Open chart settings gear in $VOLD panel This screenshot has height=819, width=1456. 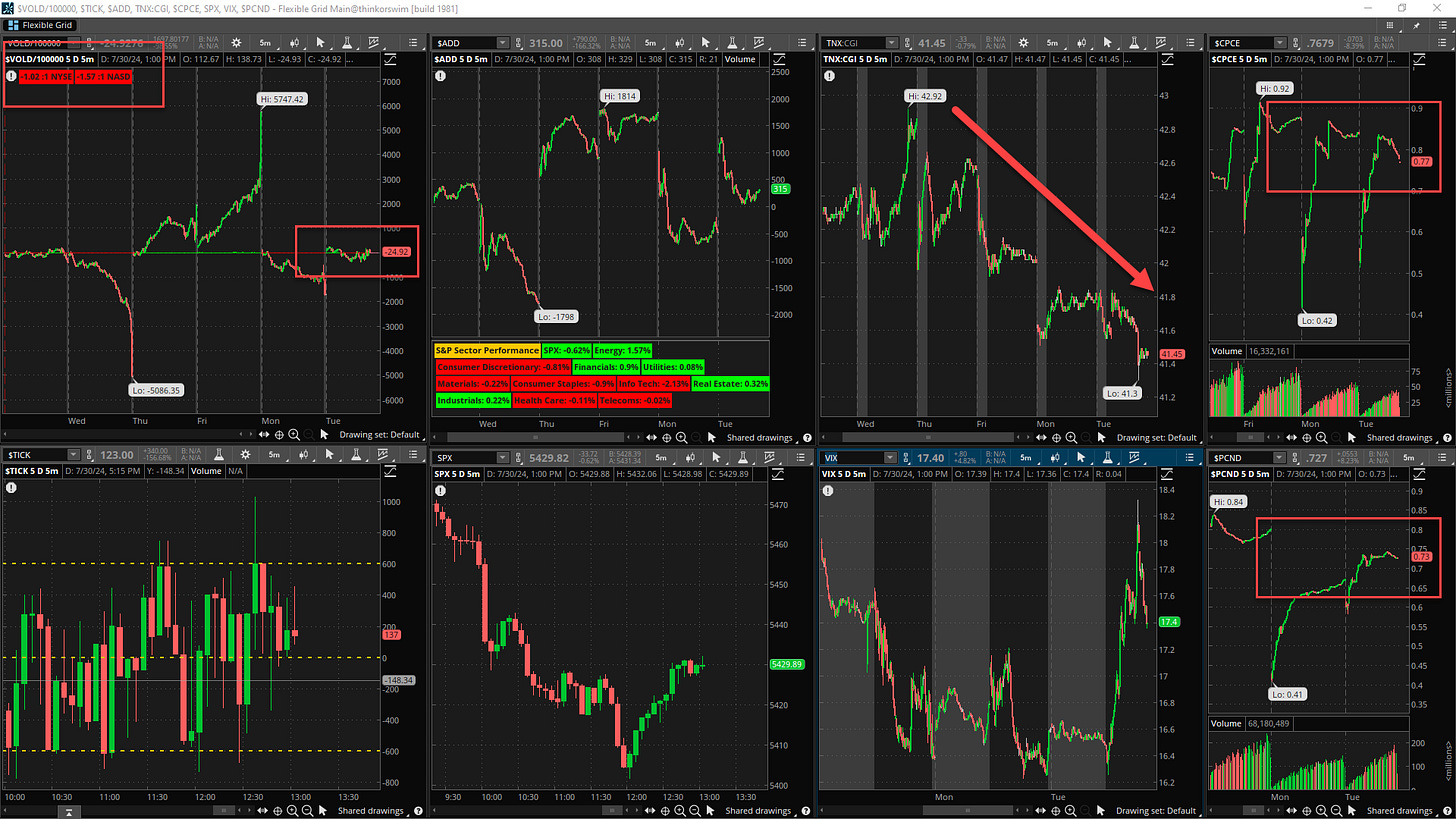235,43
